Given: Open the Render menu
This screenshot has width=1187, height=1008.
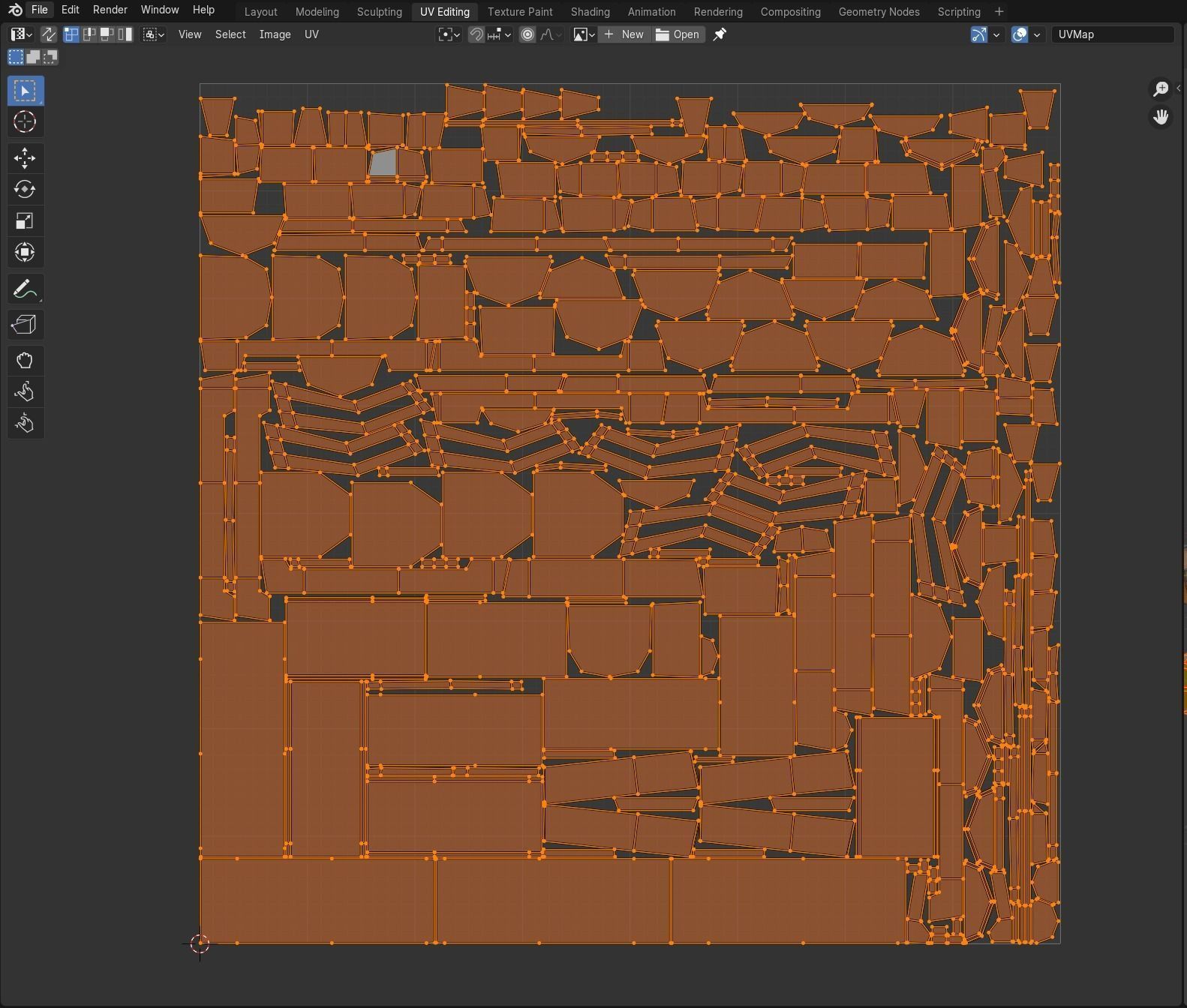Looking at the screenshot, I should (x=110, y=10).
